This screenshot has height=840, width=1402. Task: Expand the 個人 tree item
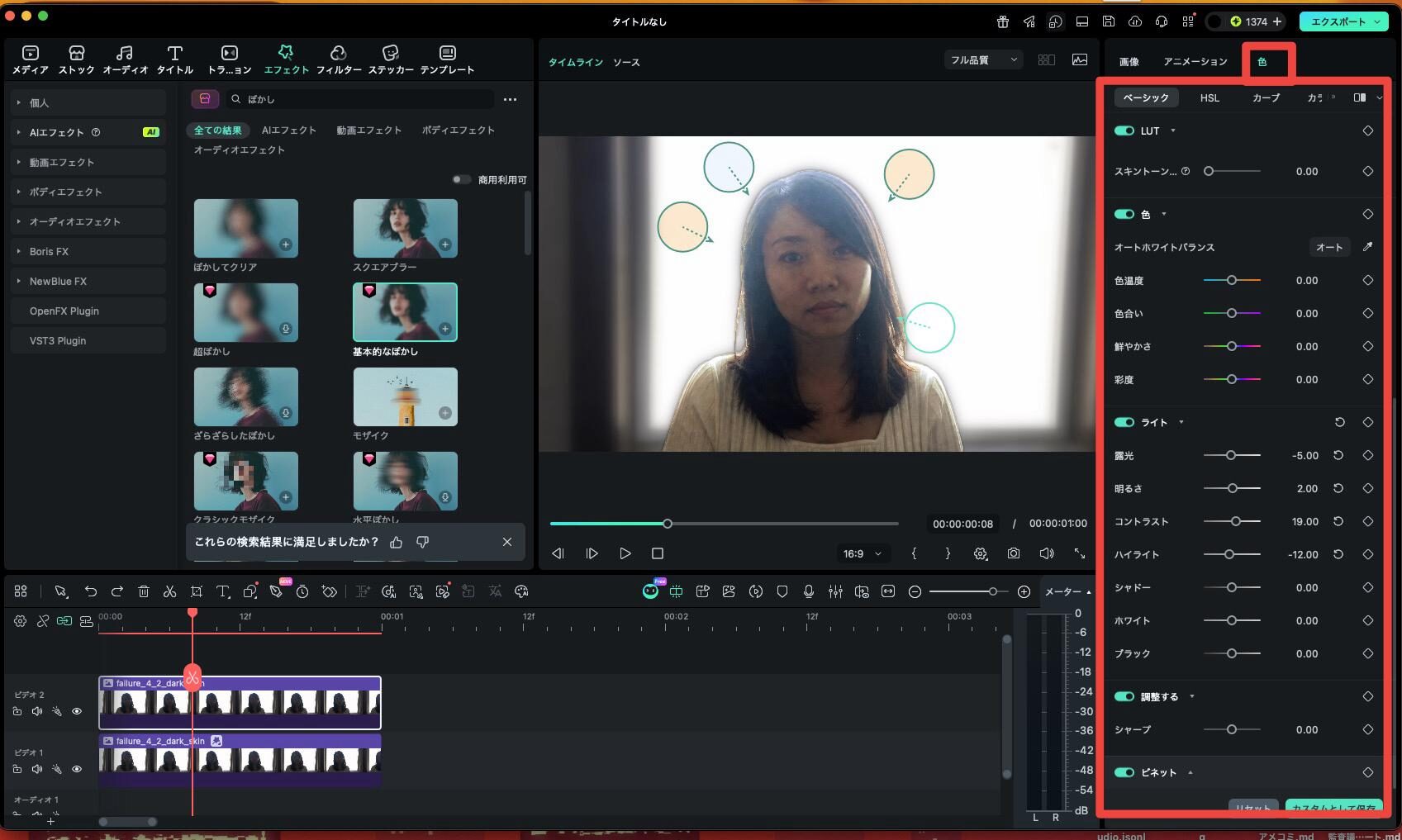(18, 102)
